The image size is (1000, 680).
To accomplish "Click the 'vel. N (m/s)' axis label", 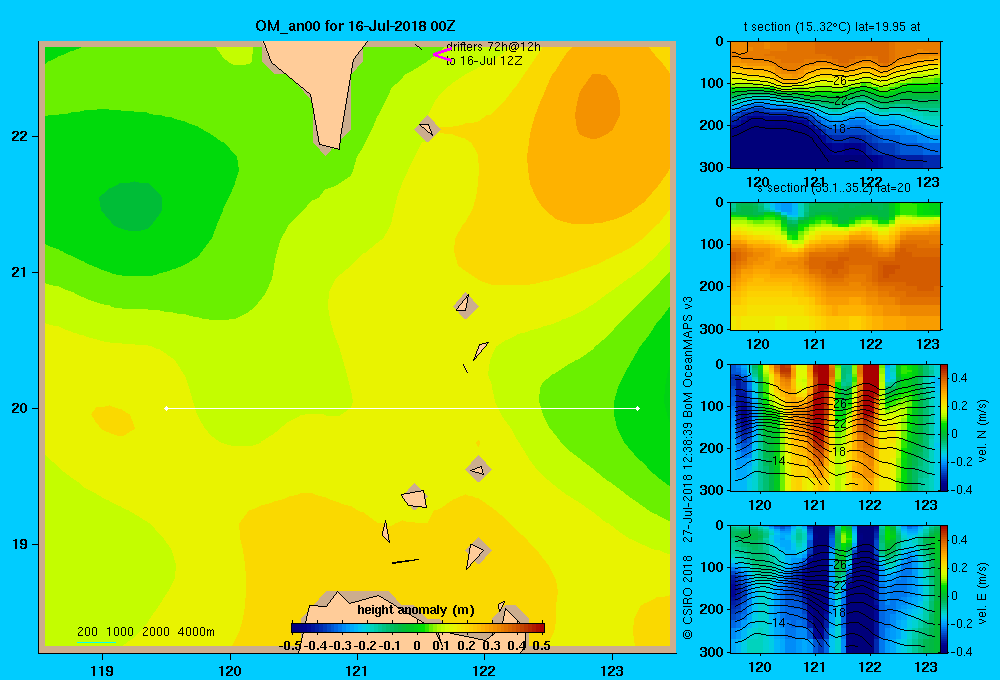I will pyautogui.click(x=983, y=431).
